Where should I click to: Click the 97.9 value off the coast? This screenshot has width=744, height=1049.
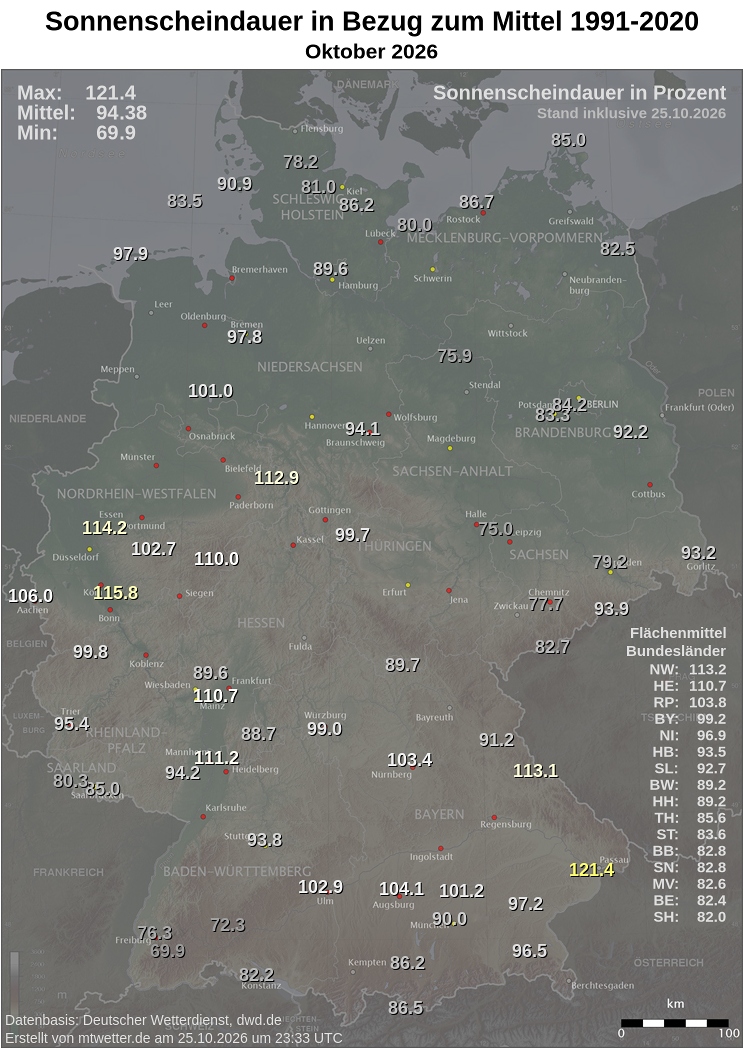tap(130, 254)
